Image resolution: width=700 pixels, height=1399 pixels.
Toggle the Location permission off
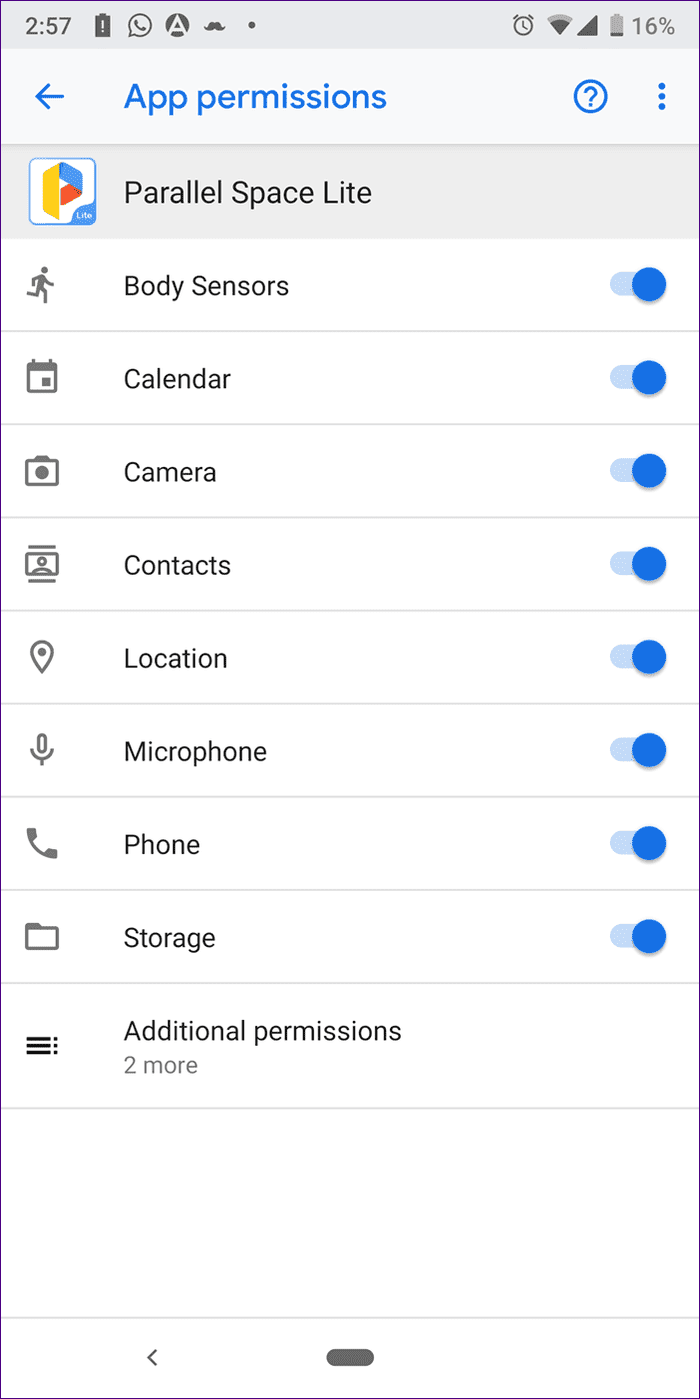click(x=637, y=657)
